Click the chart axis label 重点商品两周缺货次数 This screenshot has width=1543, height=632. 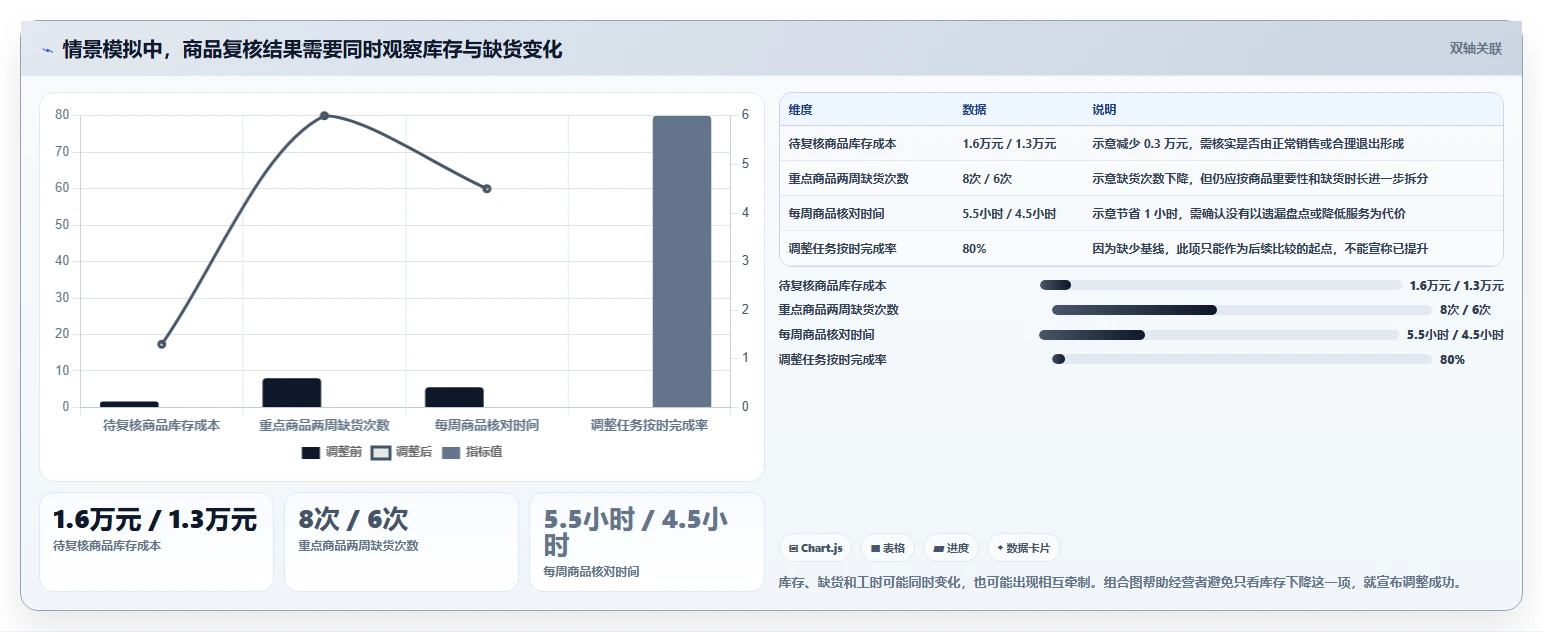click(x=324, y=425)
